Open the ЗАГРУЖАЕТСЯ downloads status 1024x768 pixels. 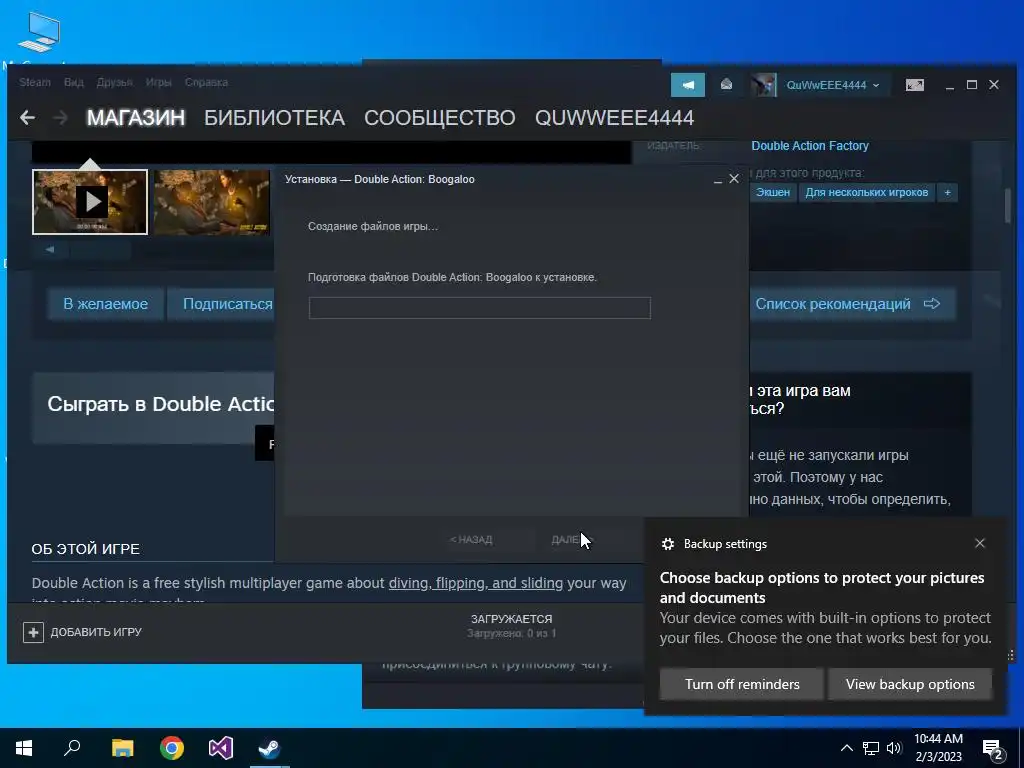click(511, 625)
